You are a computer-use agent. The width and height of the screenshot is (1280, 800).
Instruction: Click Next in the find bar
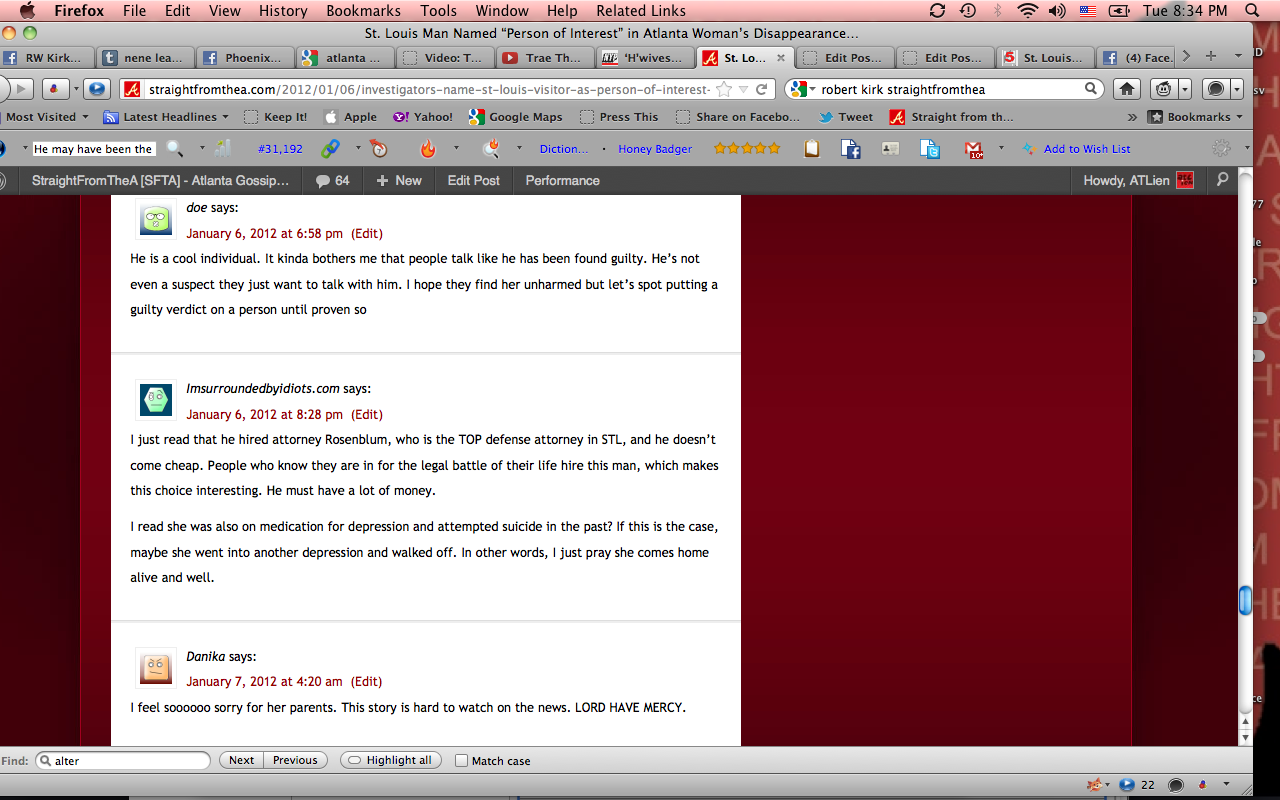coord(241,761)
